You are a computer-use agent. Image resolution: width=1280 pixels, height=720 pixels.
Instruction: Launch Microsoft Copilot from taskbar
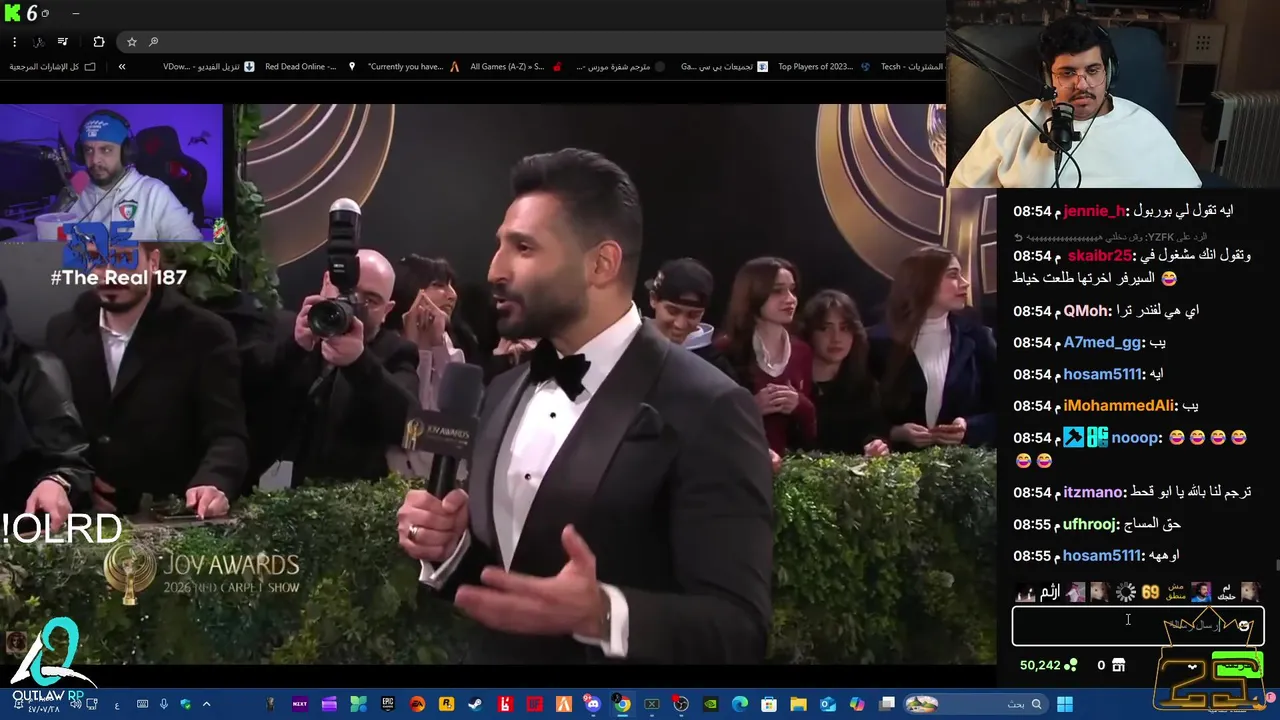coord(857,704)
